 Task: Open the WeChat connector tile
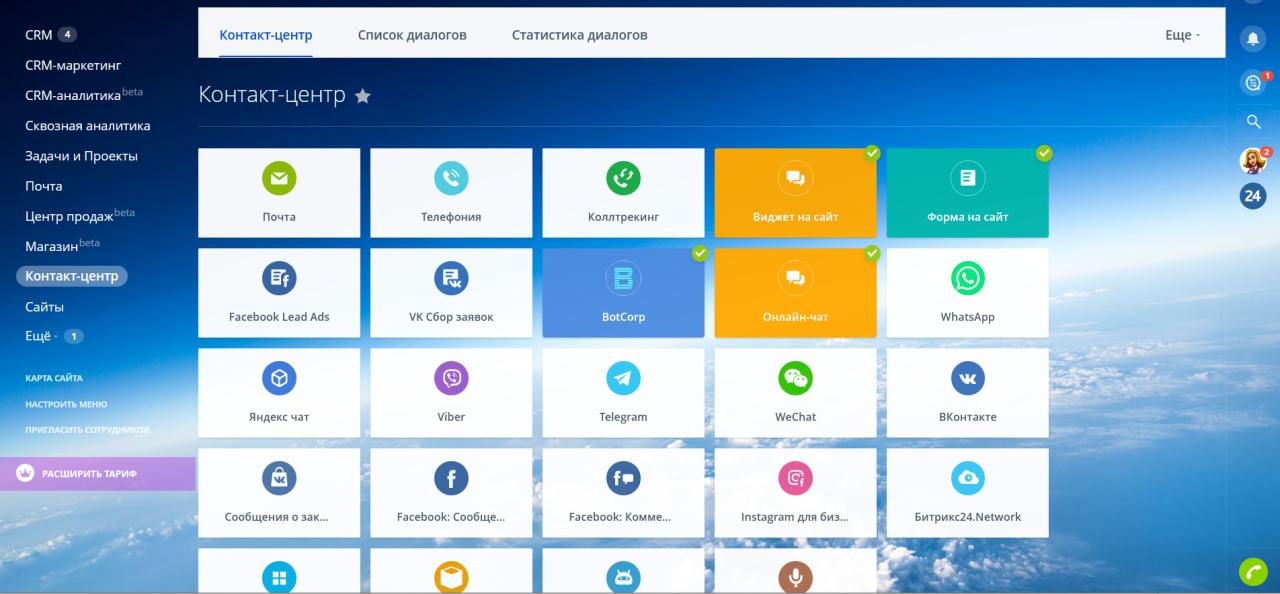coord(795,393)
